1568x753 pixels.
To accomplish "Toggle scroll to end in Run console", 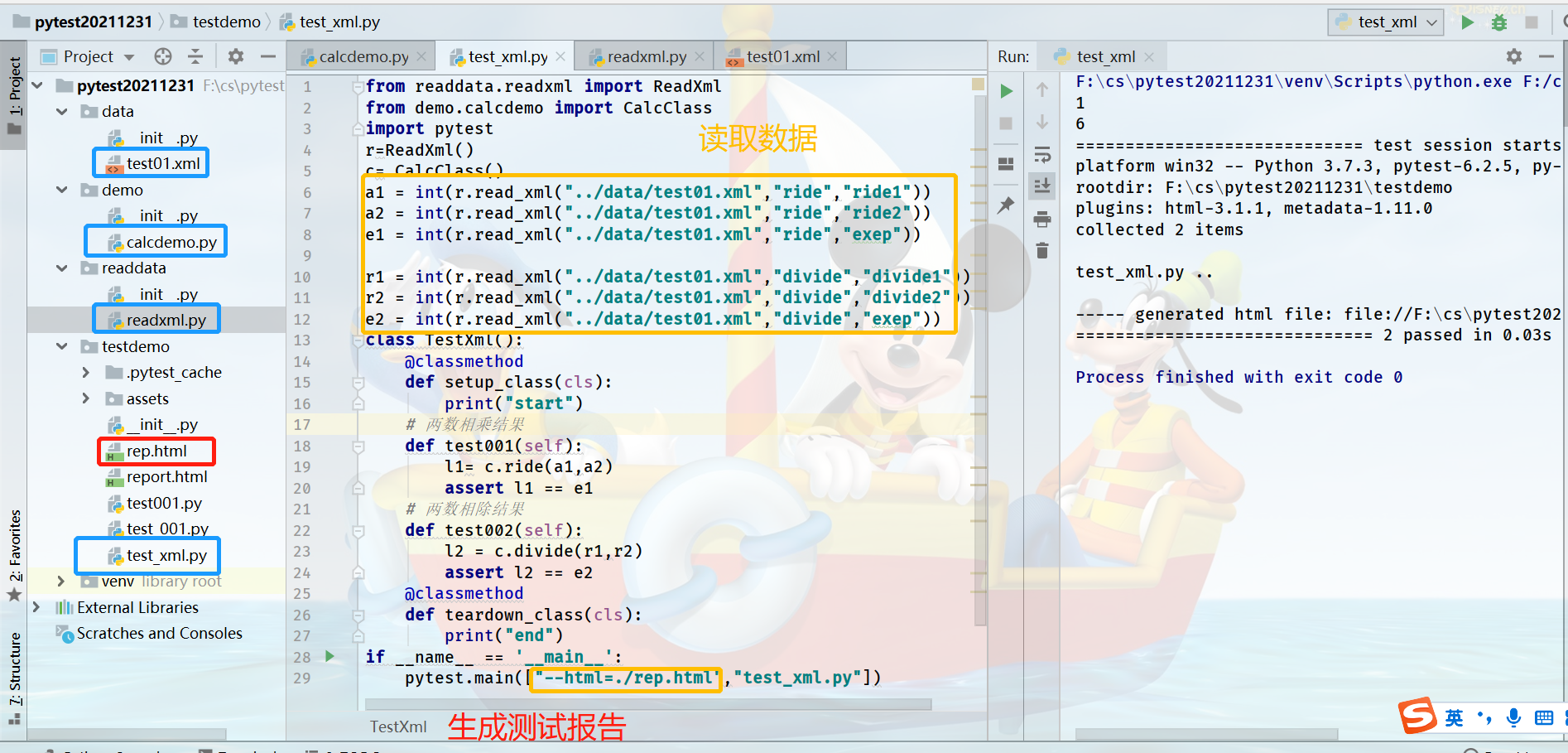I will click(x=1042, y=186).
